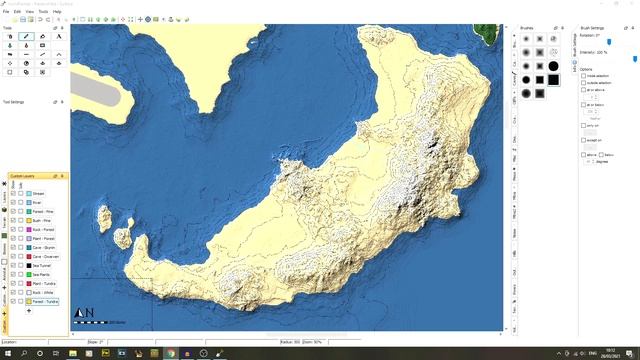Open the 'except on' selector box

coord(590,147)
